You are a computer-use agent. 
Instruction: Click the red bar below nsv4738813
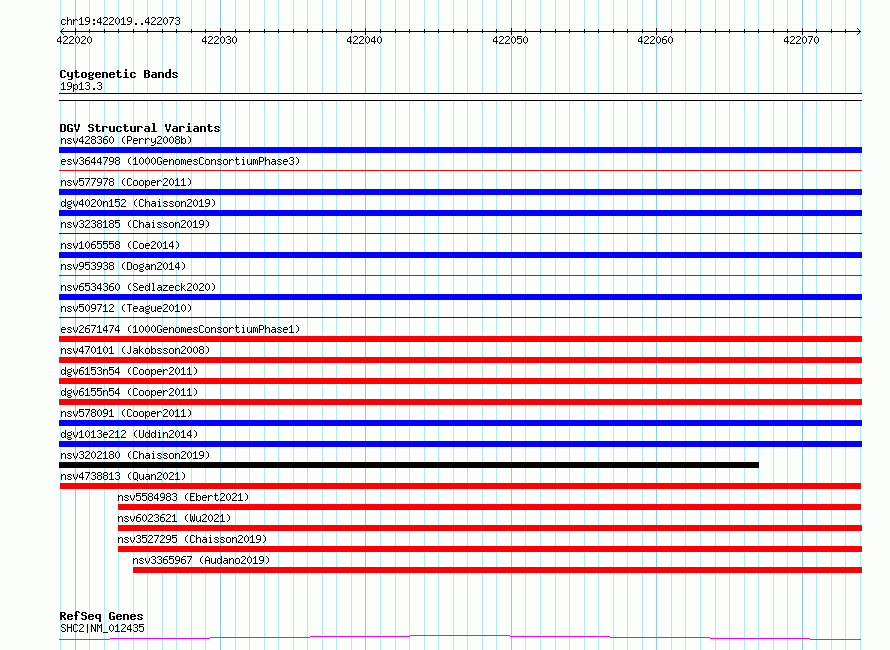coord(460,486)
